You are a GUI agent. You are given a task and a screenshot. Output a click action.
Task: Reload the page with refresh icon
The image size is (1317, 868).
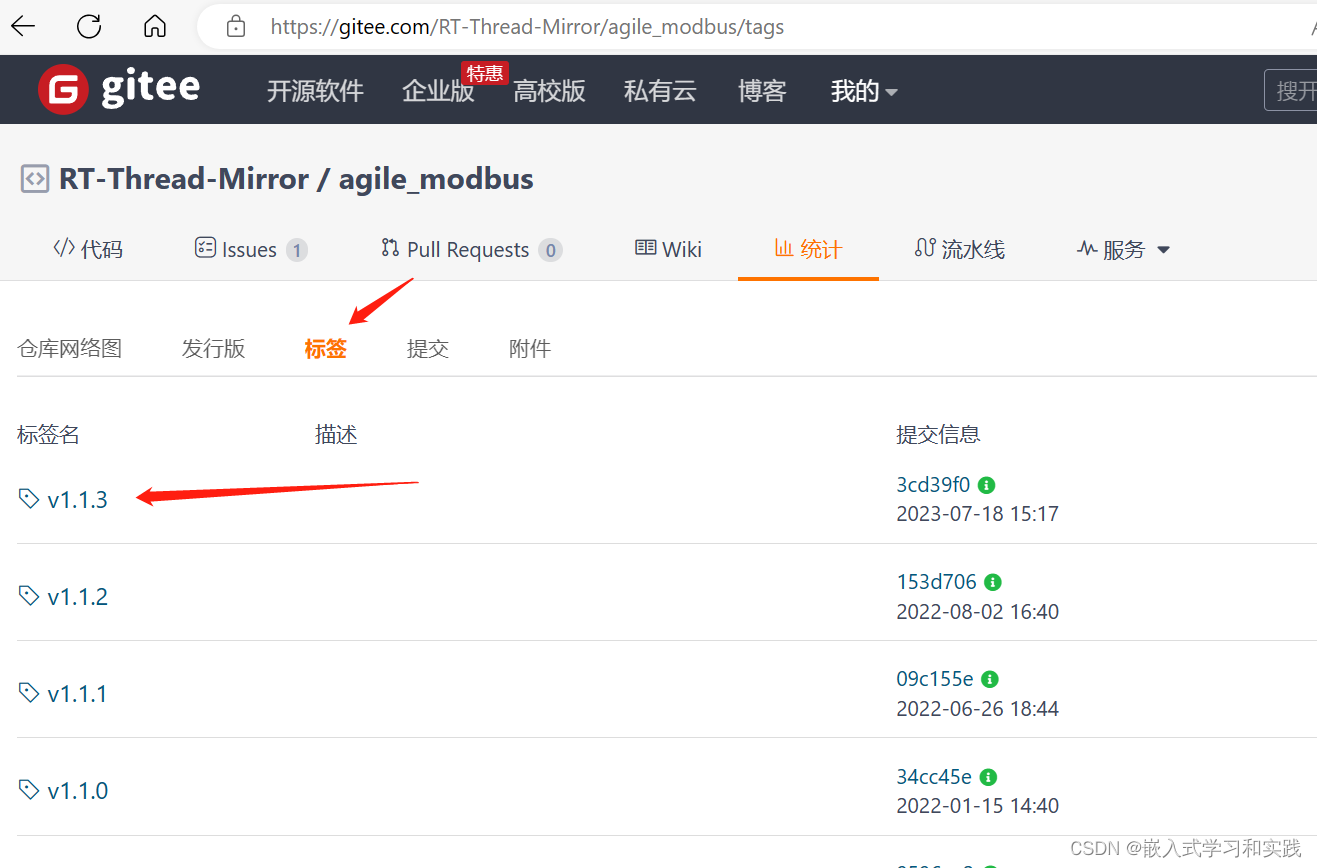point(89,26)
